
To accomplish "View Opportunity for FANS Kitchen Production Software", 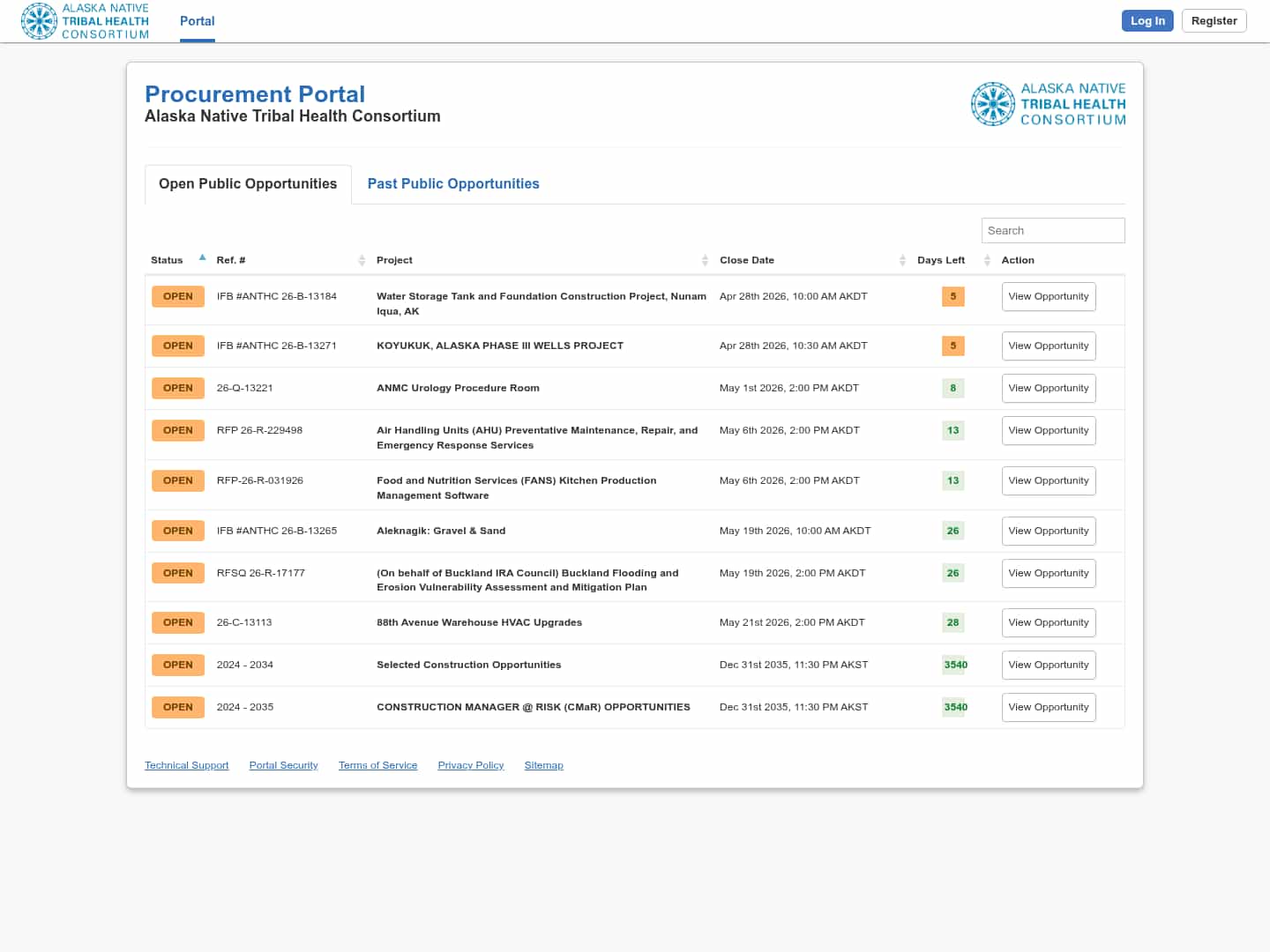I will point(1049,481).
